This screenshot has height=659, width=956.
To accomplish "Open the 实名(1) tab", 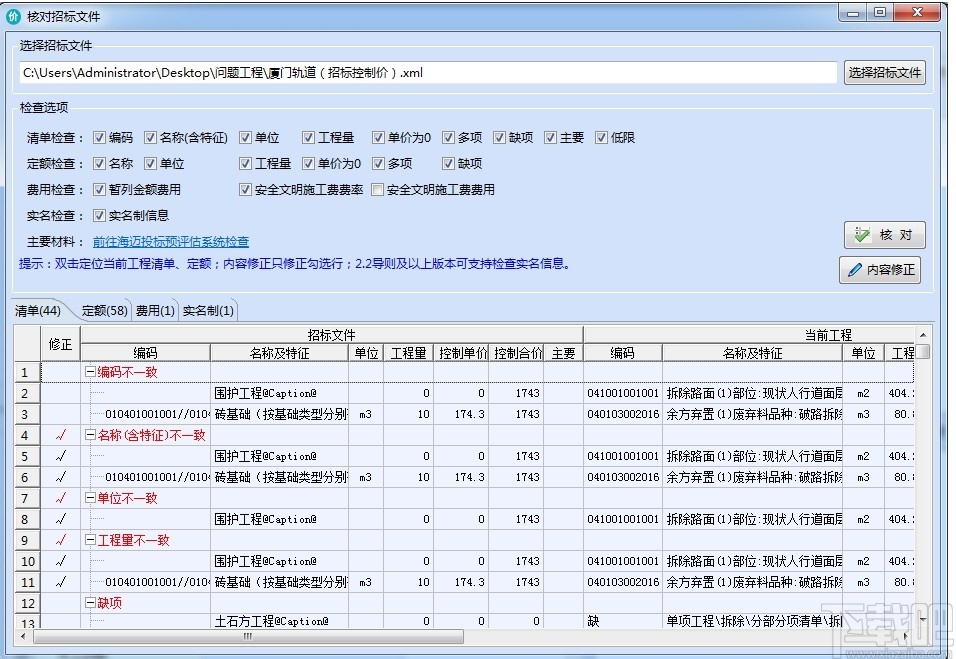I will [x=209, y=310].
